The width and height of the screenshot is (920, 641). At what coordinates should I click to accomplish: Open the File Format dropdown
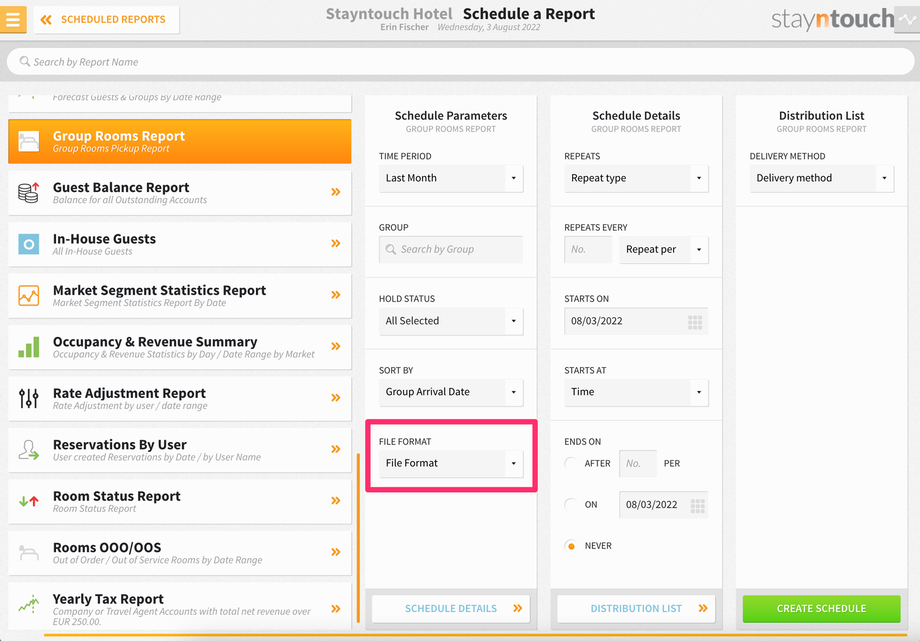click(451, 463)
